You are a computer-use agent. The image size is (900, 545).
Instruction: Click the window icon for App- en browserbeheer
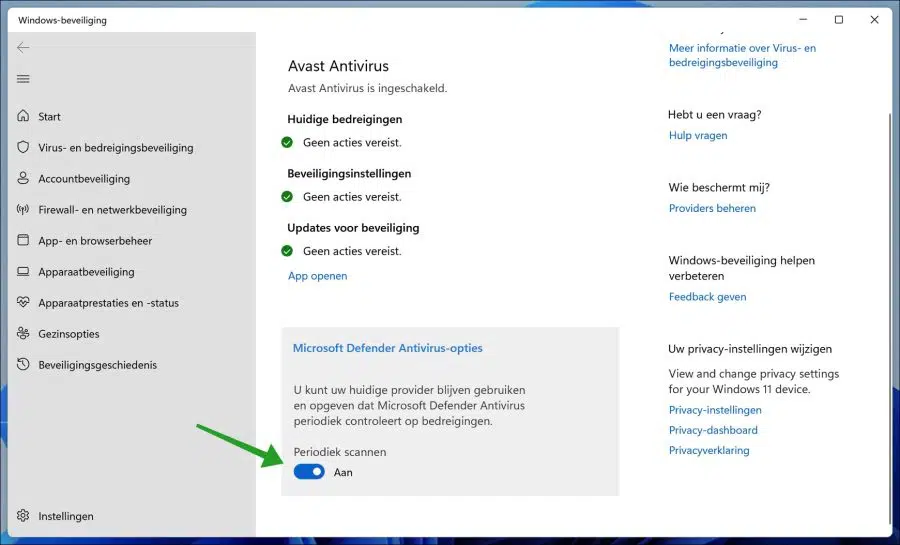click(23, 240)
